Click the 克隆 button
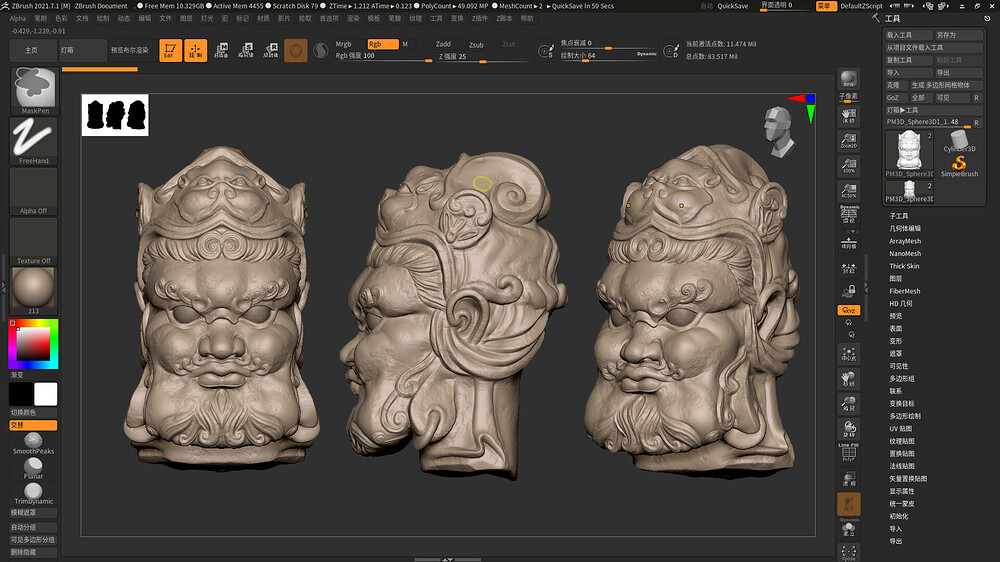Viewport: 1000px width, 562px height. point(895,85)
